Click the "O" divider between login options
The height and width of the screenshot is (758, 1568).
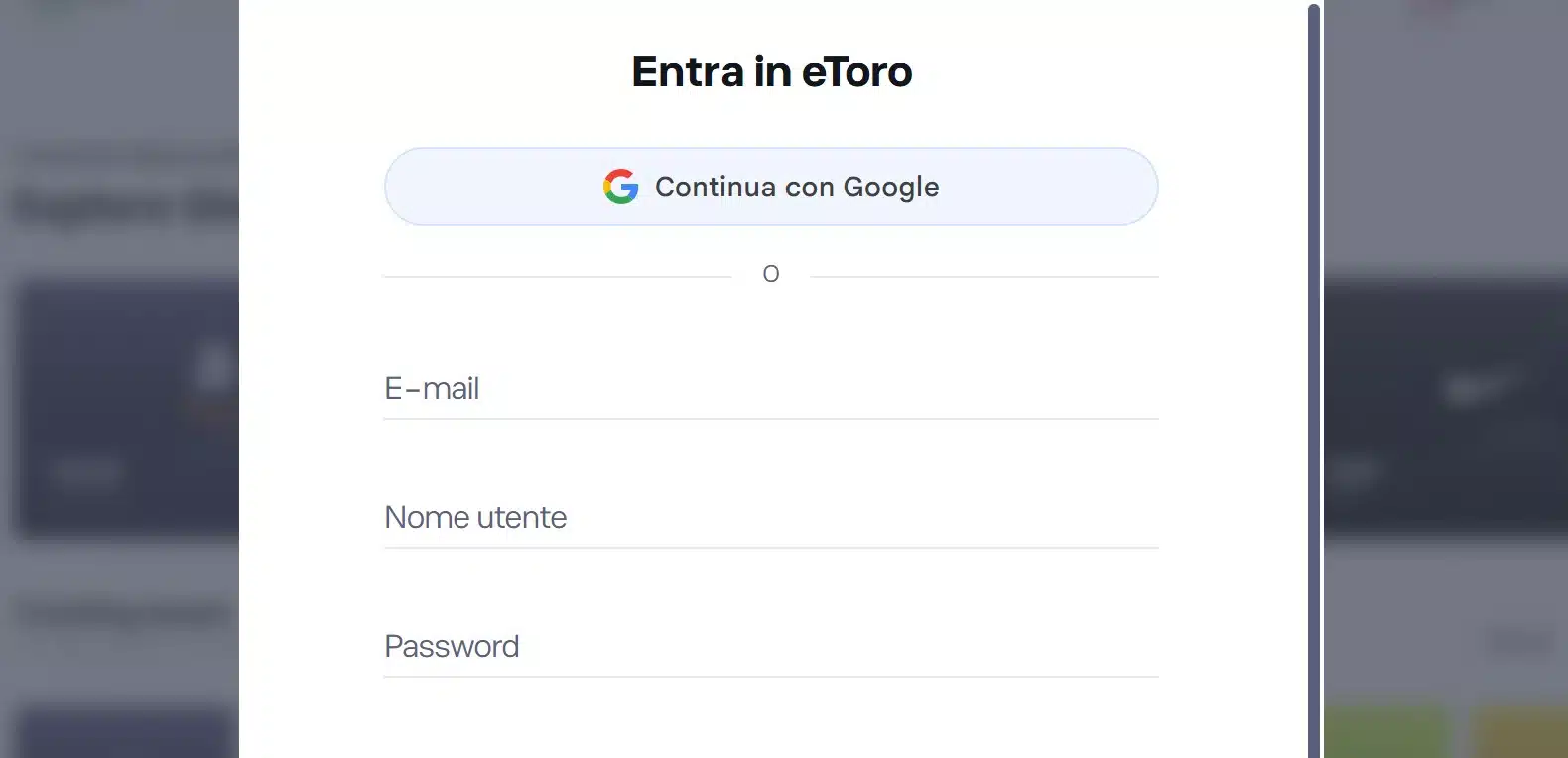pyautogui.click(x=771, y=273)
